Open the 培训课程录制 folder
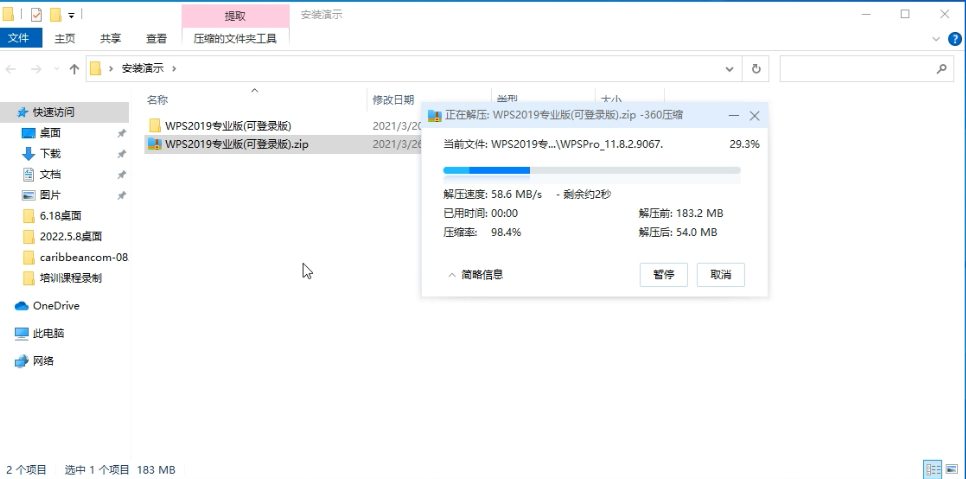The width and height of the screenshot is (966, 479). tap(71, 278)
